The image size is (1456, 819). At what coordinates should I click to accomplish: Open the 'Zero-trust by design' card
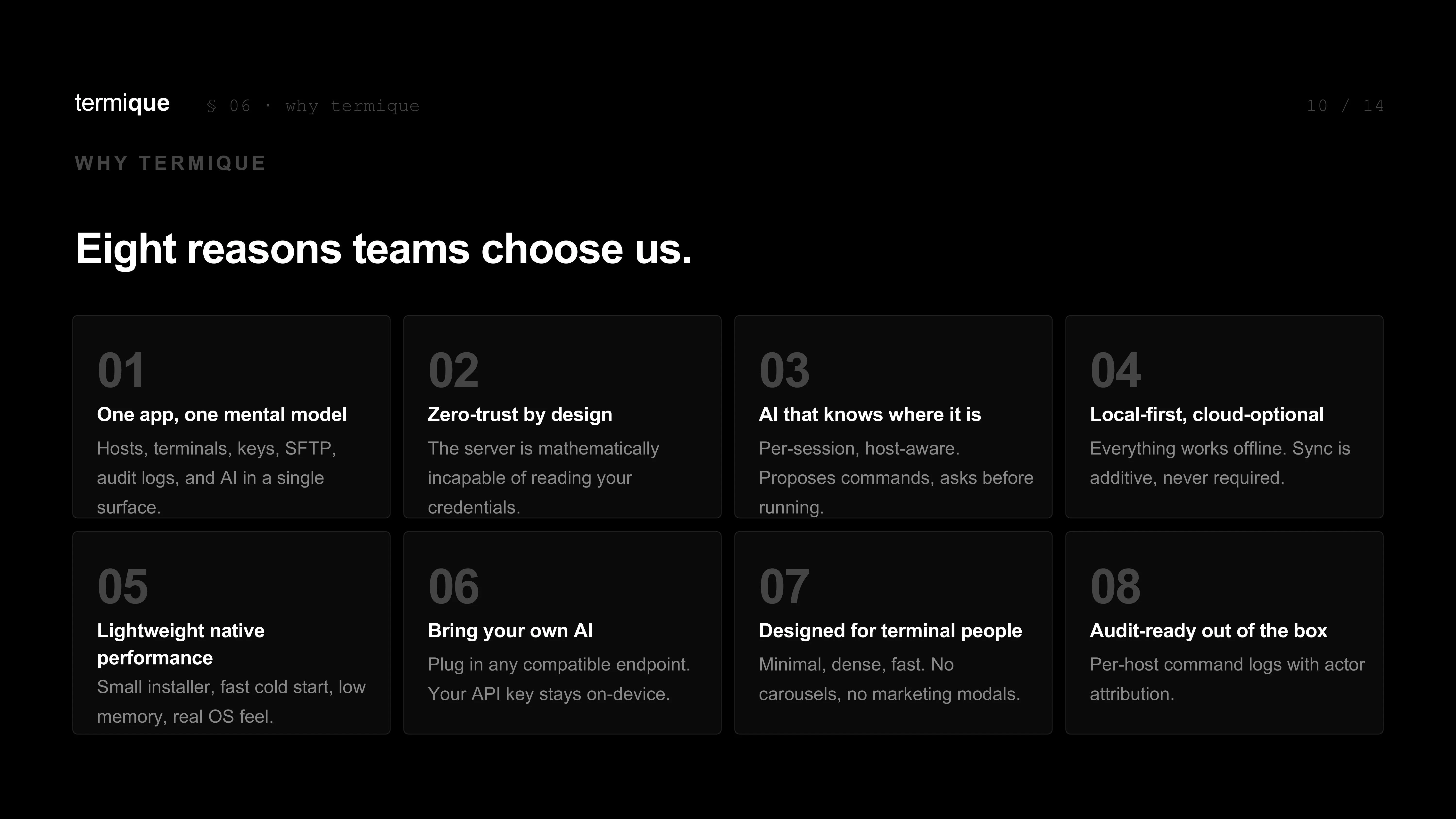(x=563, y=417)
